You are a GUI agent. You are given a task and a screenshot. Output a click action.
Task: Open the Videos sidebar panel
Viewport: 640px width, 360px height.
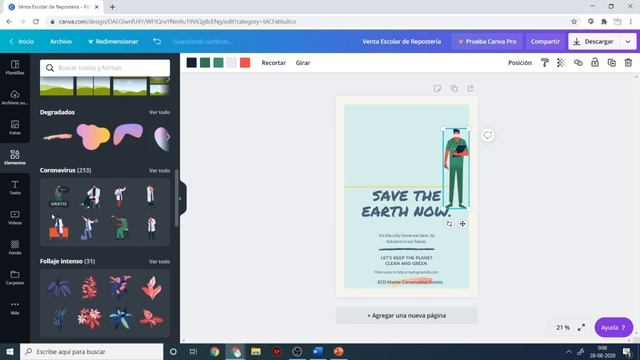coord(15,218)
